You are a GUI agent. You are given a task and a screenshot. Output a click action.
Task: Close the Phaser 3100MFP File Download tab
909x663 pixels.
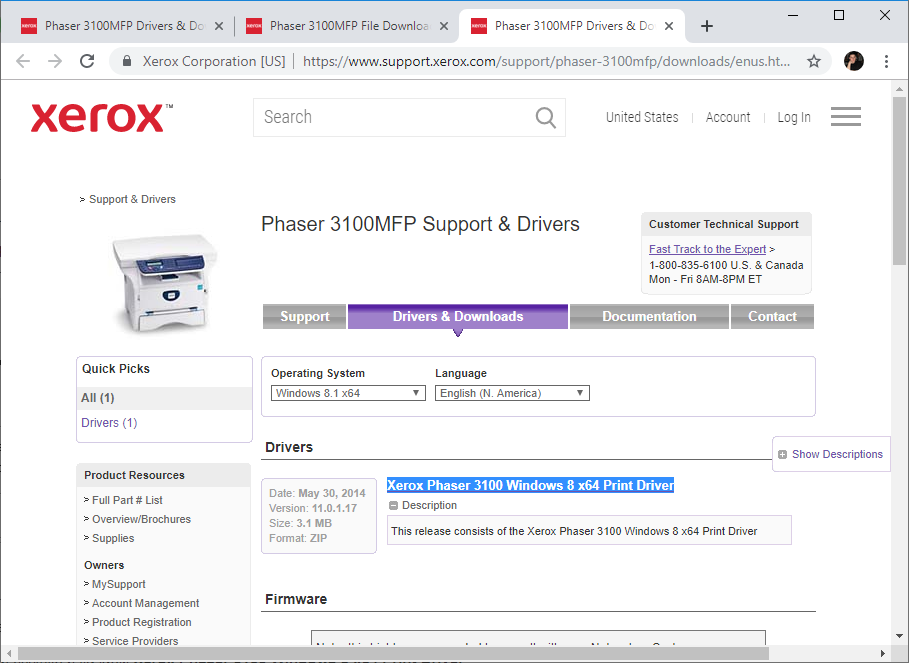pyautogui.click(x=443, y=26)
